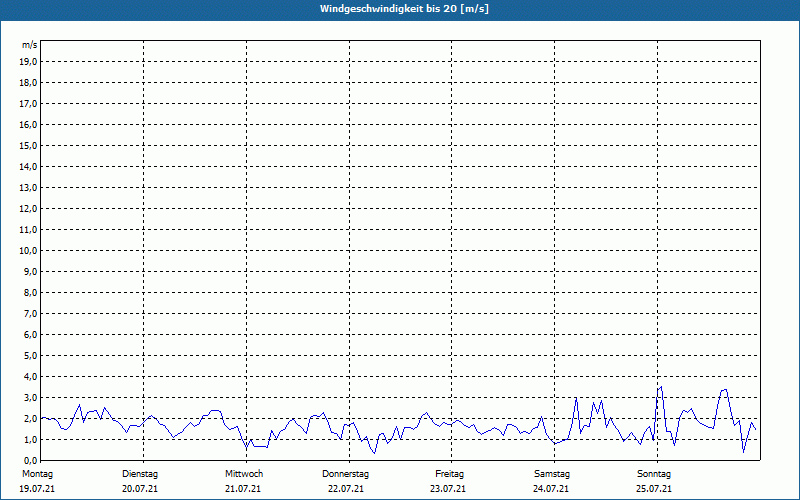Click the 15,0 y-axis label

click(x=30, y=145)
